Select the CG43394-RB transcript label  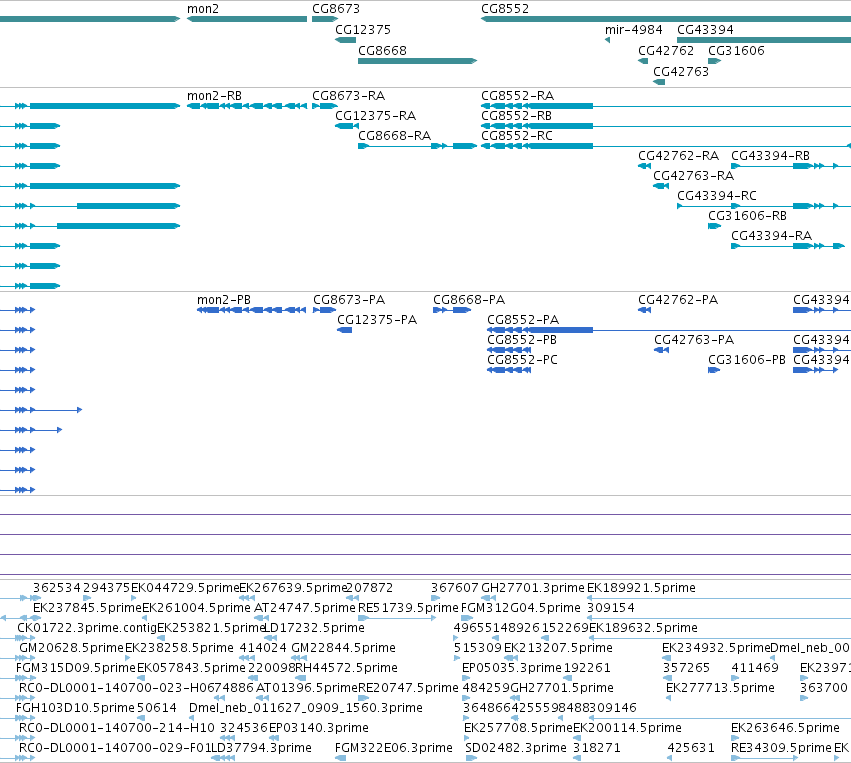pos(770,156)
